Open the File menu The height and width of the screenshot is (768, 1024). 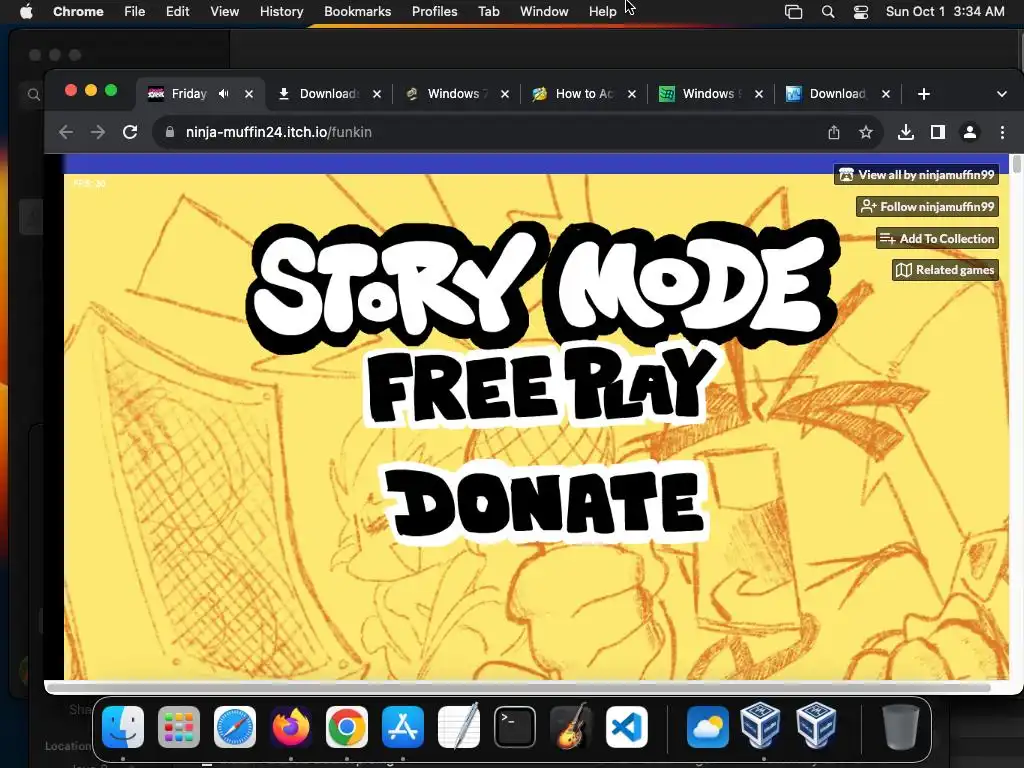pyautogui.click(x=135, y=11)
